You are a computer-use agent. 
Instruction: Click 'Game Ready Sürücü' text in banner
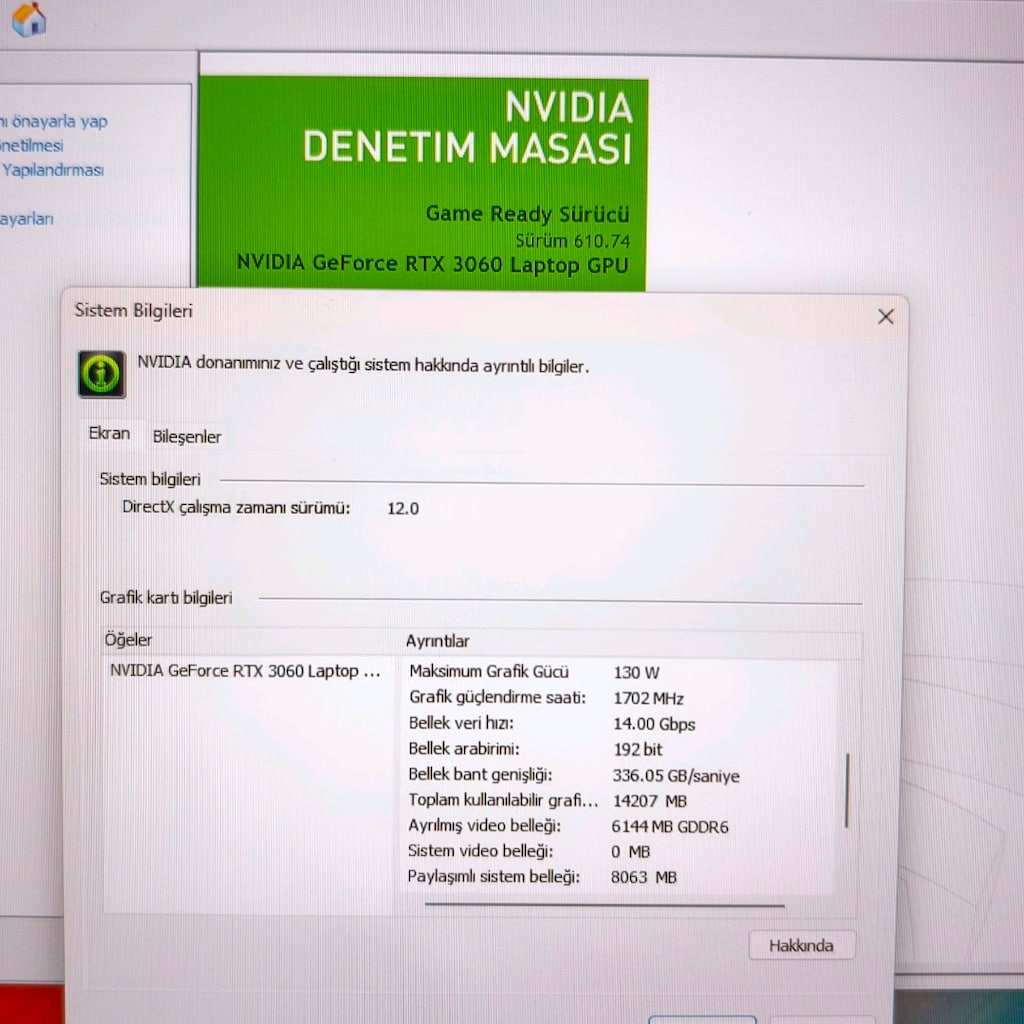click(x=528, y=214)
